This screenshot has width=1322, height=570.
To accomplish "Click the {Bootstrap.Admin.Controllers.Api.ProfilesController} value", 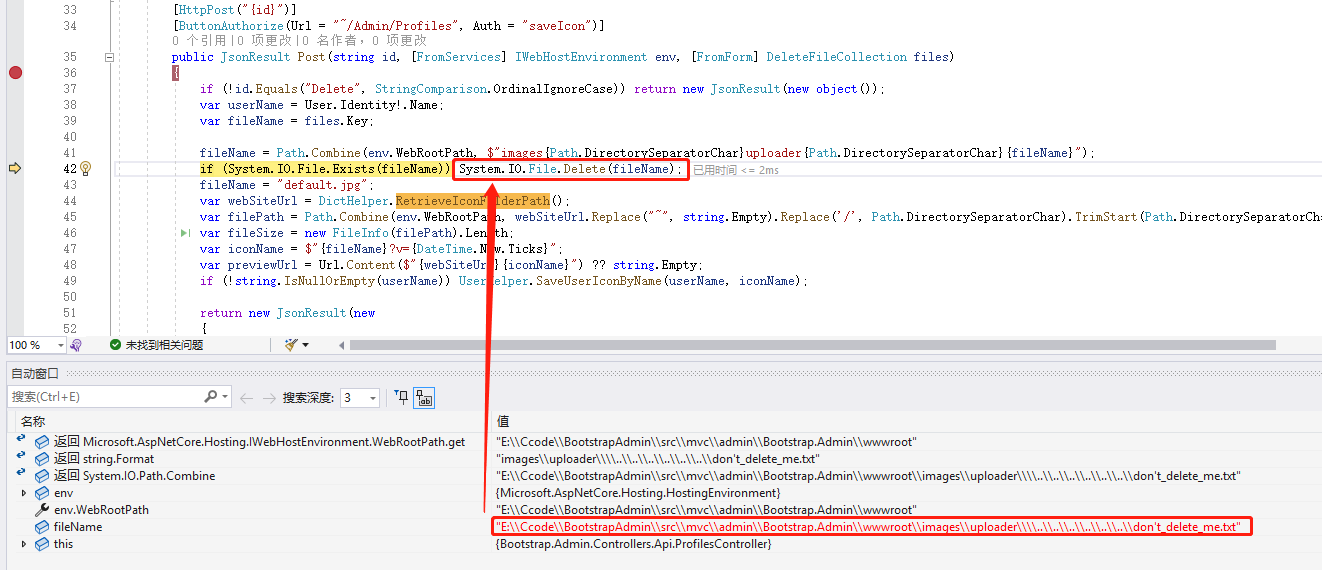I will [x=633, y=544].
